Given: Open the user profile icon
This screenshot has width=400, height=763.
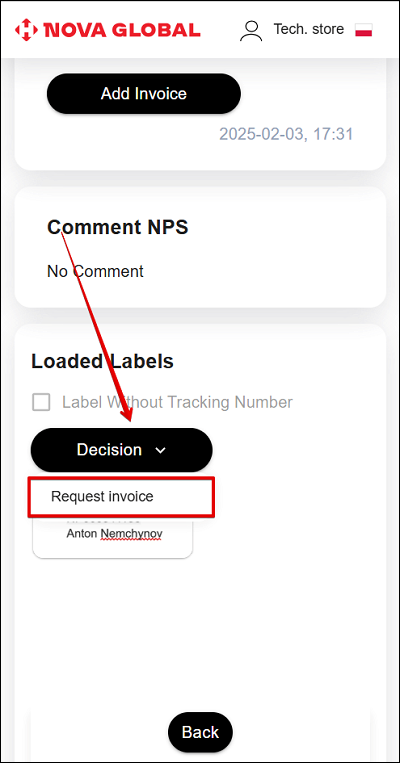Looking at the screenshot, I should [x=251, y=31].
